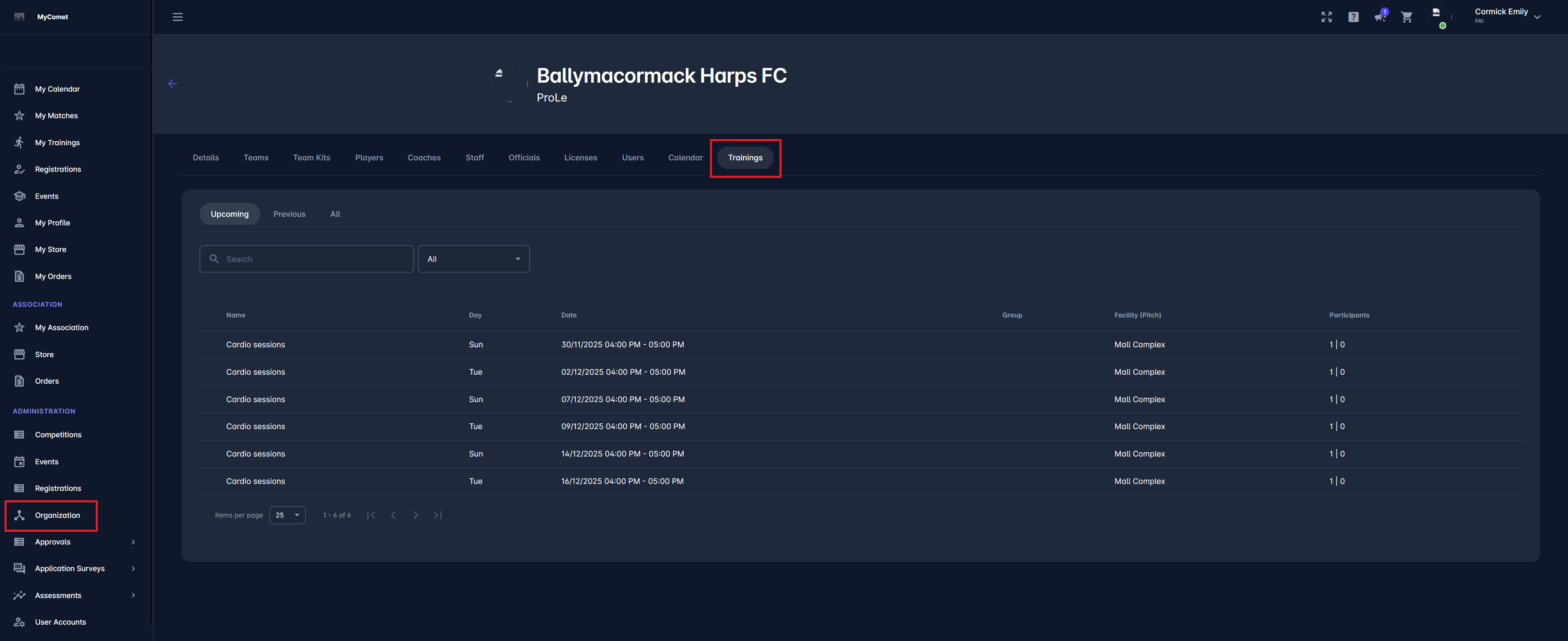Go to next page of results
Image resolution: width=1568 pixels, height=641 pixels.
coord(415,515)
